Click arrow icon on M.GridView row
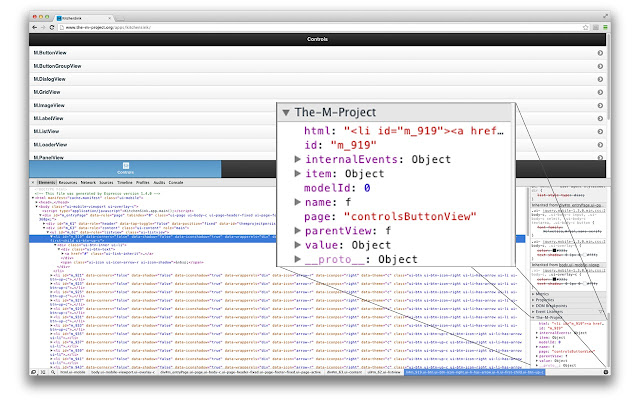Viewport: 640px width, 400px height. pos(600,92)
